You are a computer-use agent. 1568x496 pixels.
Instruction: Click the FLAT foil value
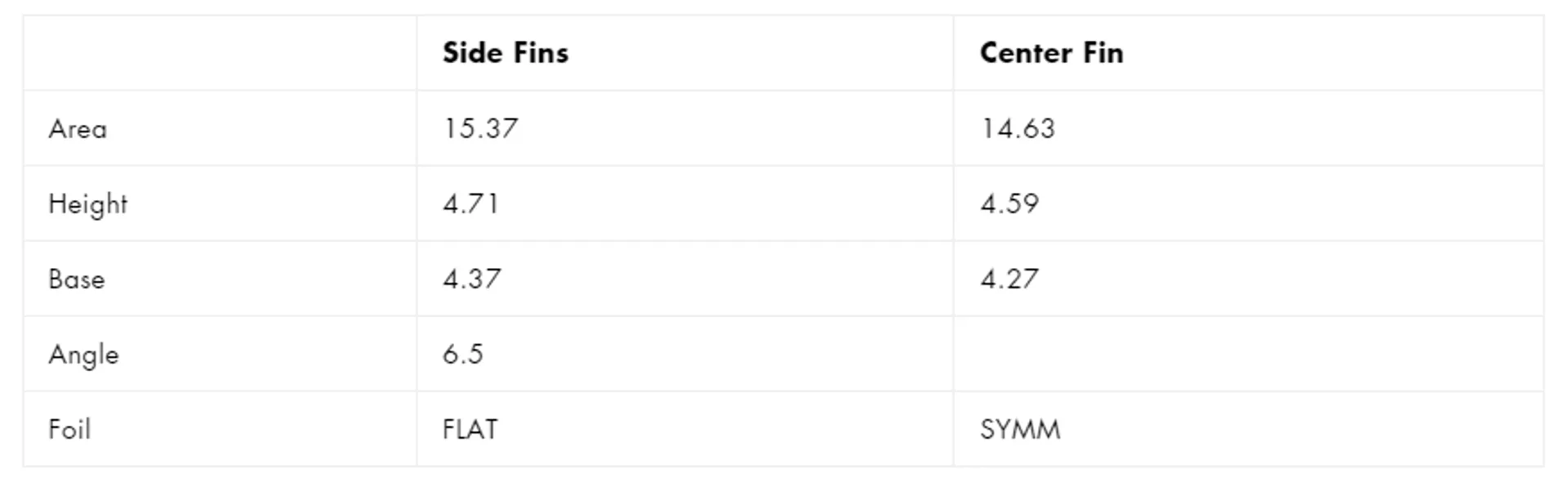pos(470,429)
